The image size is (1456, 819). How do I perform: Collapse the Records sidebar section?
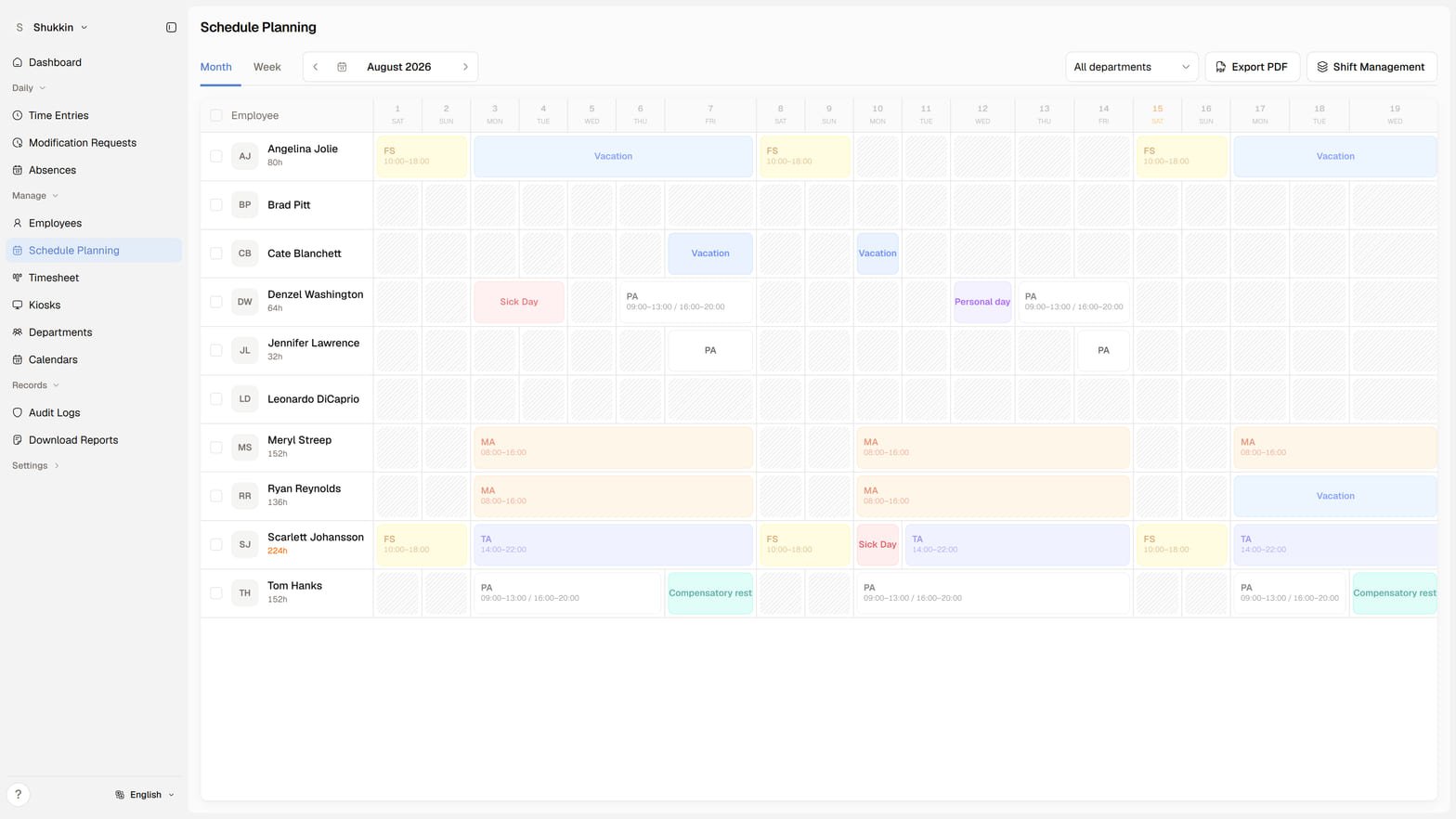click(x=35, y=385)
